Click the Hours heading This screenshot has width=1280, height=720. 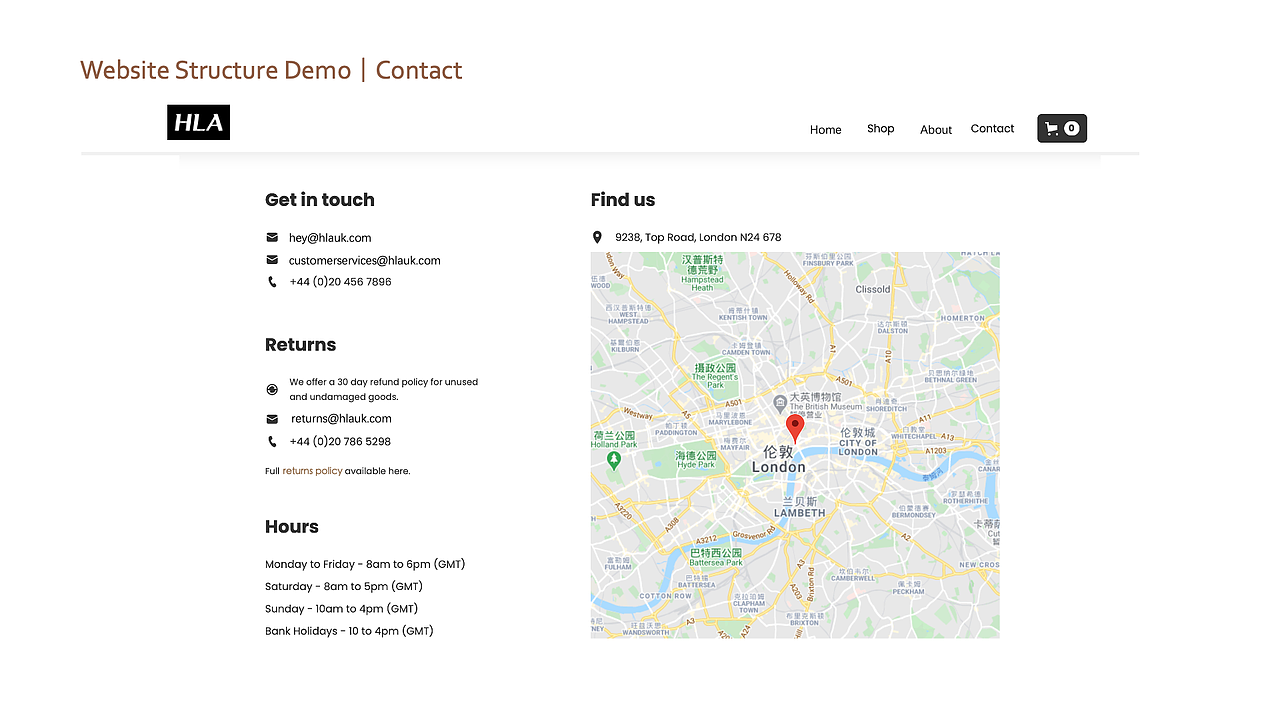292,527
